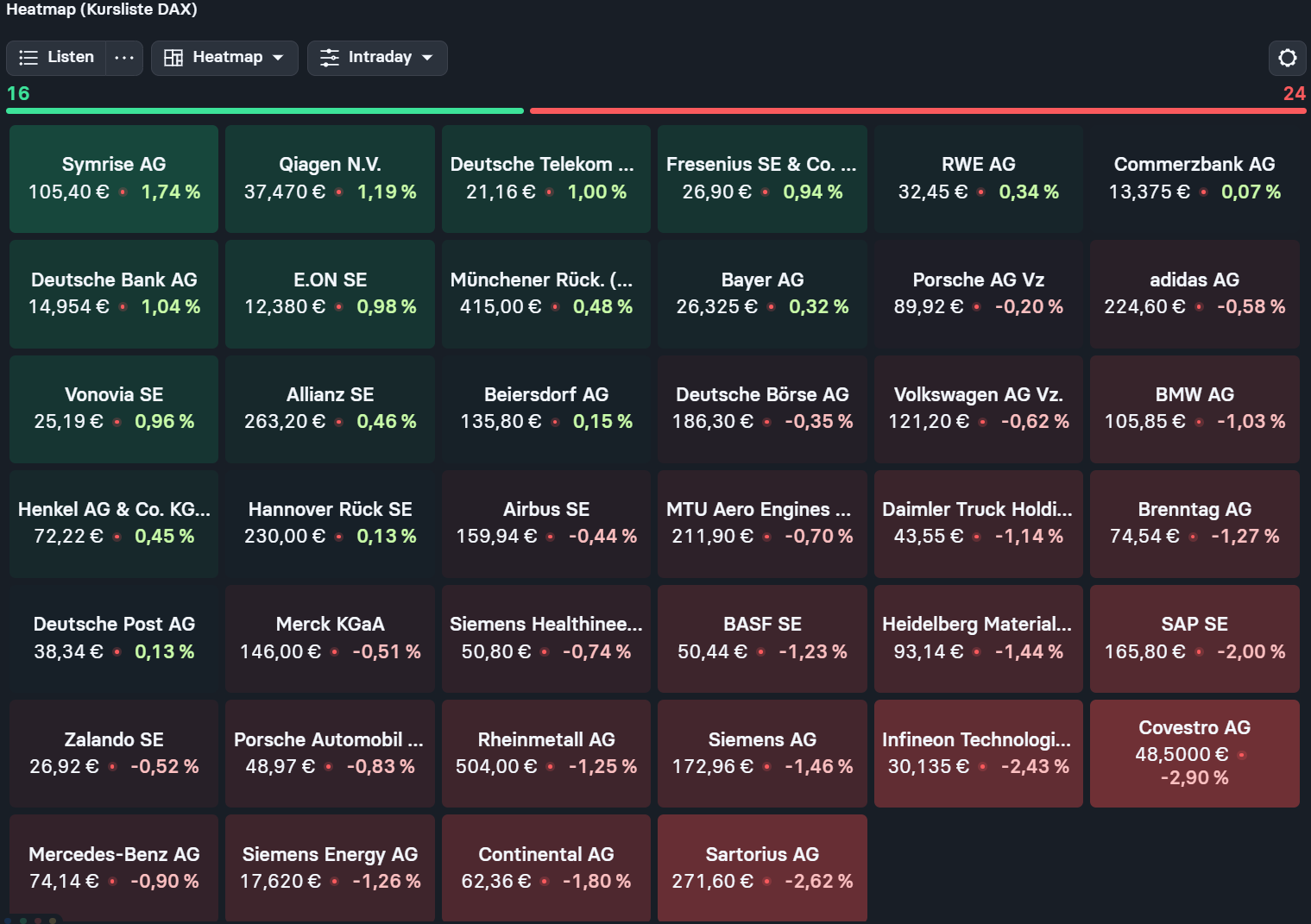The image size is (1311, 924).
Task: Select the Siemens Energy AG tile
Action: [330, 868]
